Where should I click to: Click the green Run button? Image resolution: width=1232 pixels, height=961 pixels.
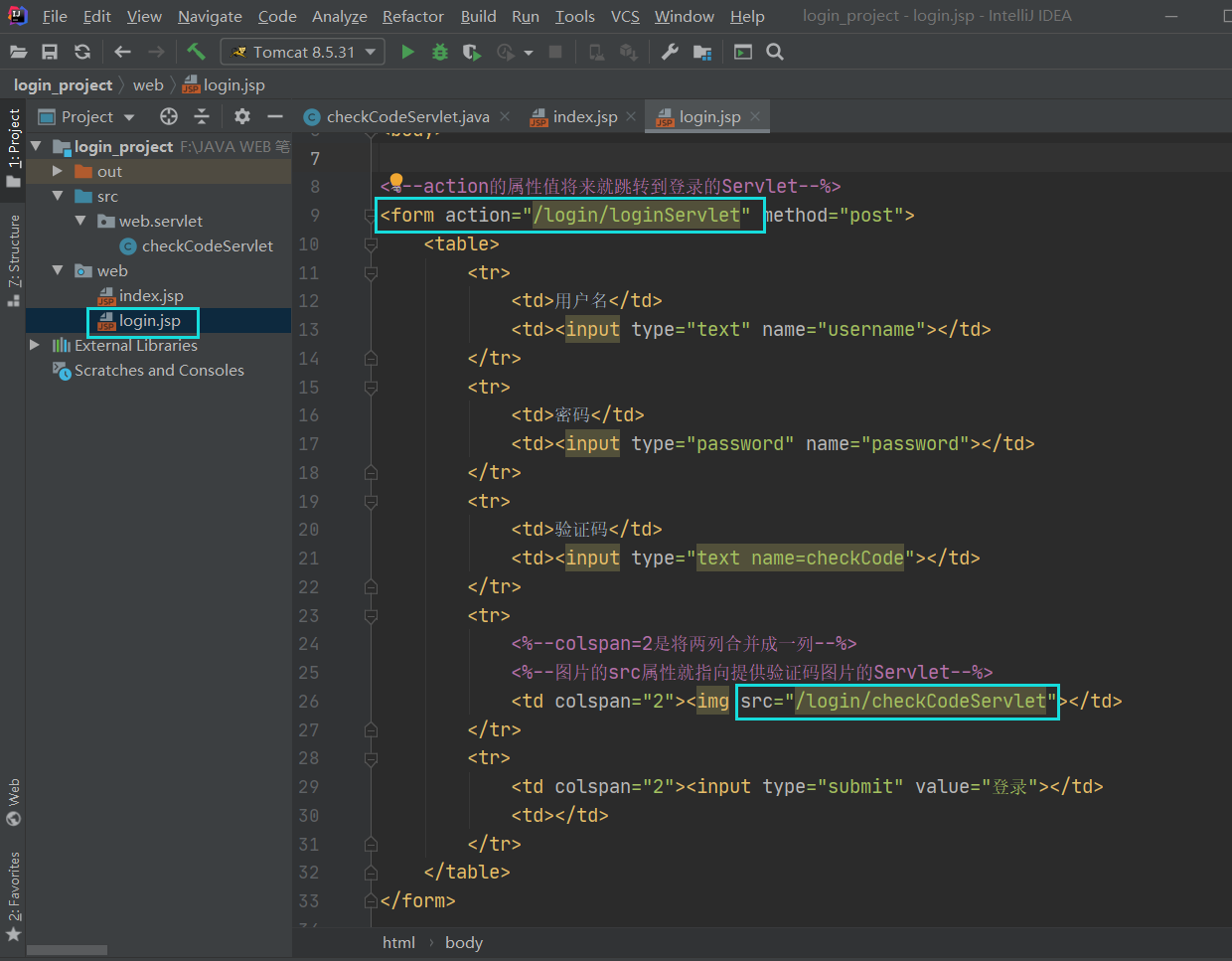point(407,52)
